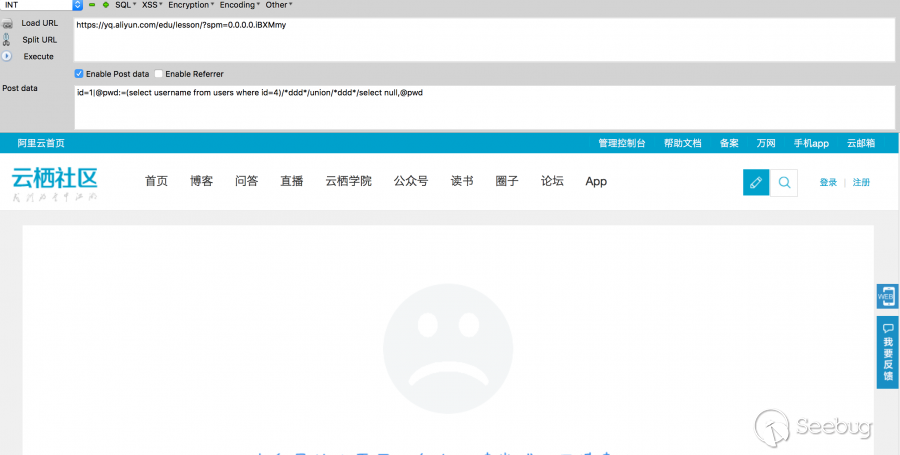
Task: Open 云邮箱 link
Action: (861, 143)
